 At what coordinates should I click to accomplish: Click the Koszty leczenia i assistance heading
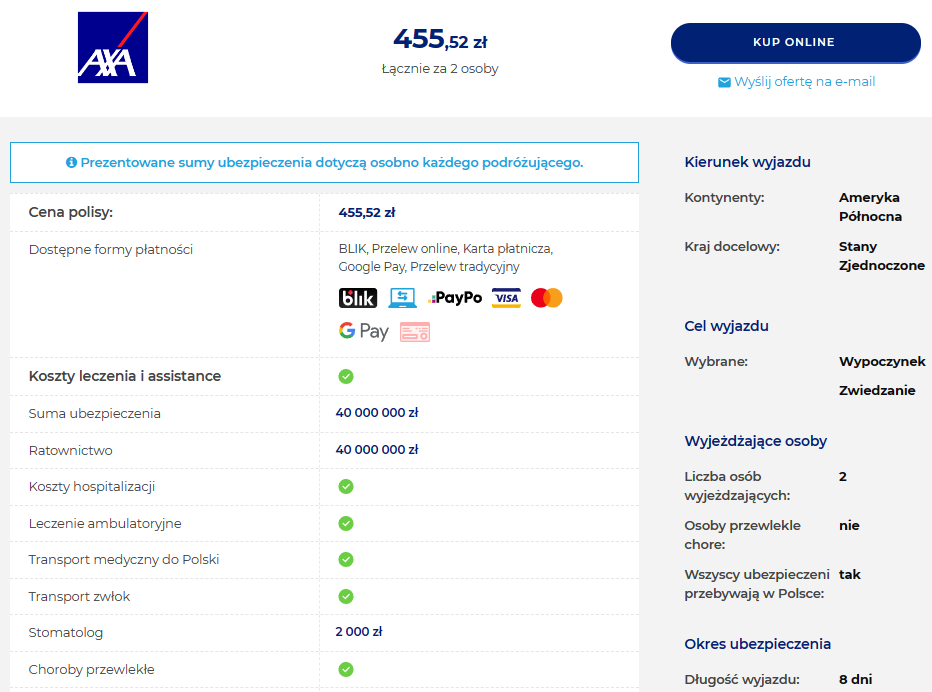point(125,376)
